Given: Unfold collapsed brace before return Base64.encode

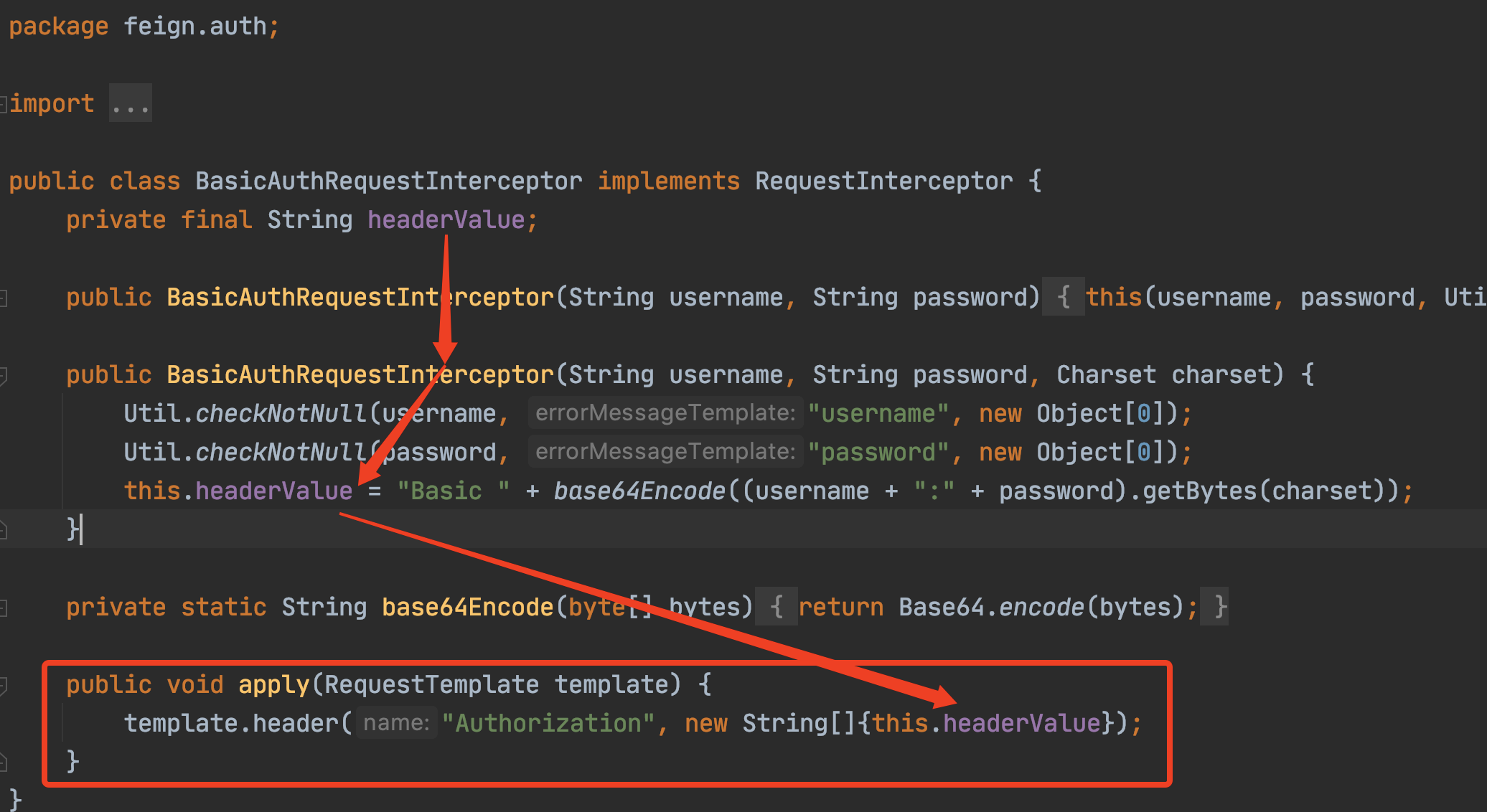Looking at the screenshot, I should click(777, 608).
